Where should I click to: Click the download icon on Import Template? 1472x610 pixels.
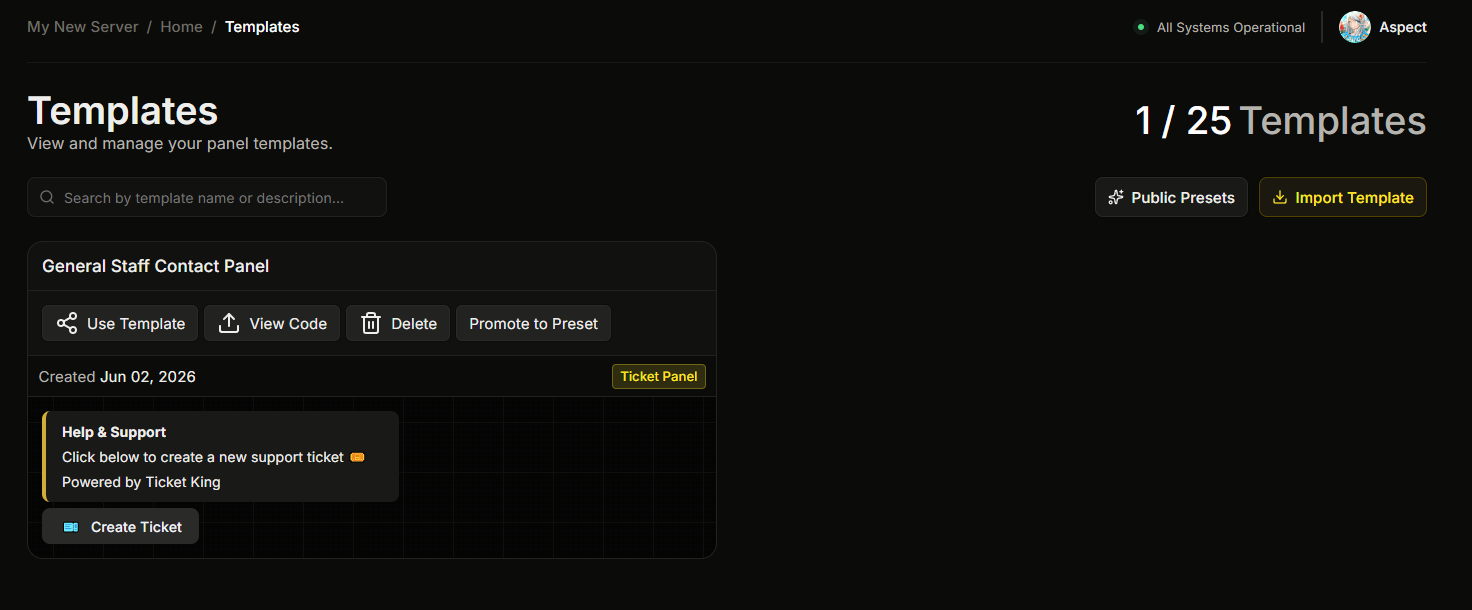[1279, 197]
